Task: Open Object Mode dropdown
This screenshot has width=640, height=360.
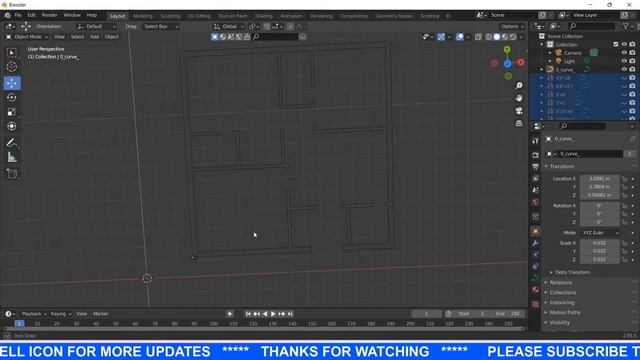Action: coord(27,37)
